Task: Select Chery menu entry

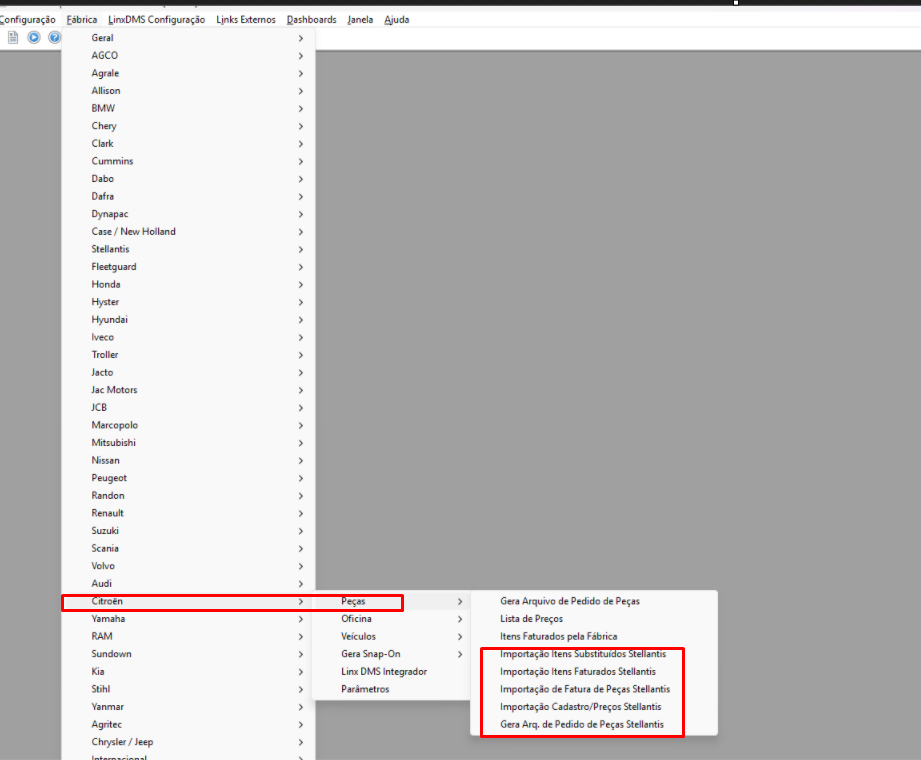Action: pyautogui.click(x=188, y=126)
